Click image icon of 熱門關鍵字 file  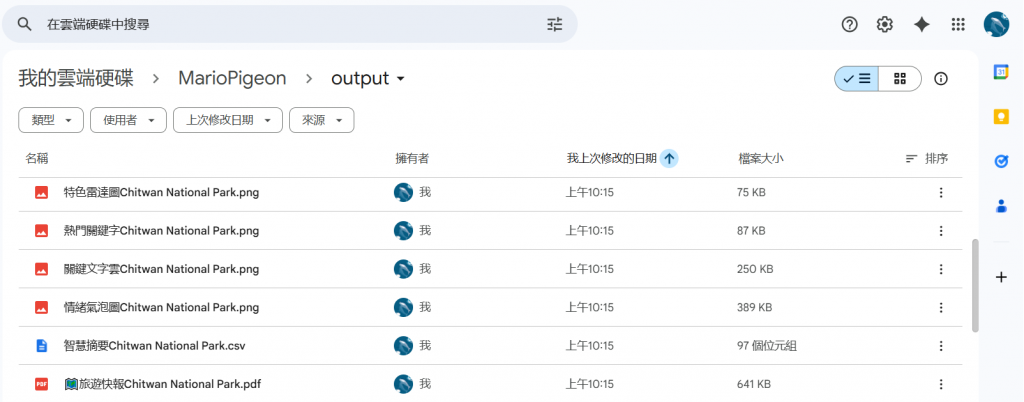pyautogui.click(x=42, y=231)
